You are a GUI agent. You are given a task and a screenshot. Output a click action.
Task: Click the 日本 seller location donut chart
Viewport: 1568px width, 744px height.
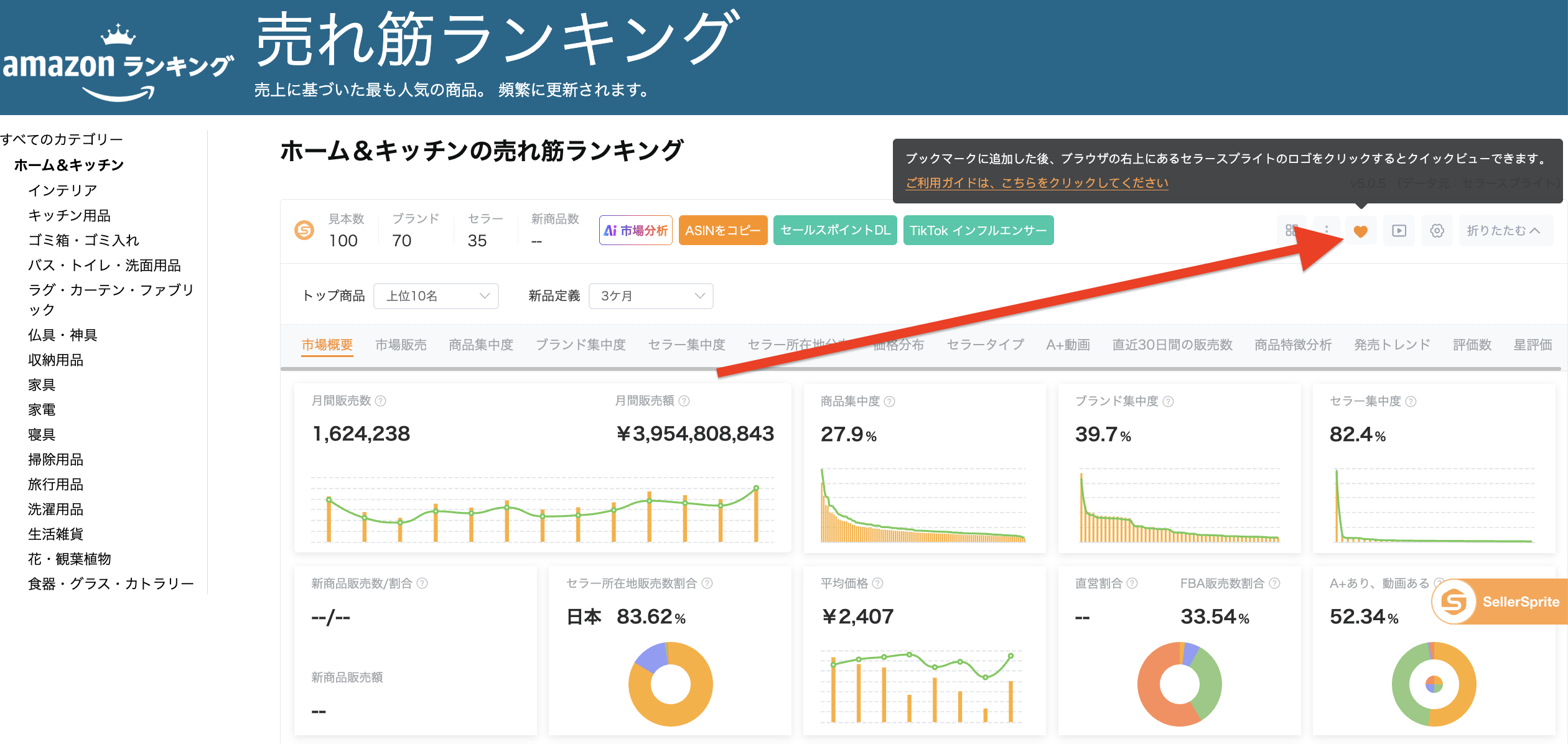click(x=671, y=684)
